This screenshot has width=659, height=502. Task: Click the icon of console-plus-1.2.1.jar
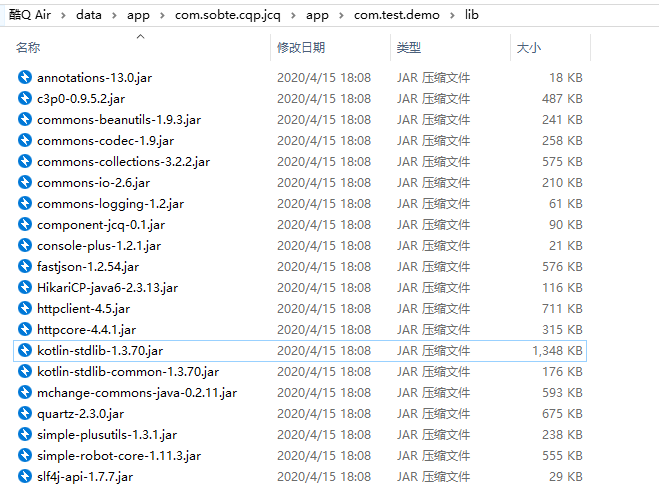coord(25,246)
